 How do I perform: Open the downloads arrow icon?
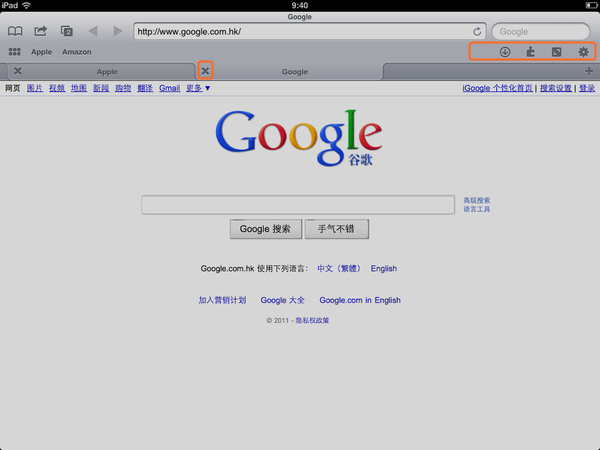click(x=505, y=52)
